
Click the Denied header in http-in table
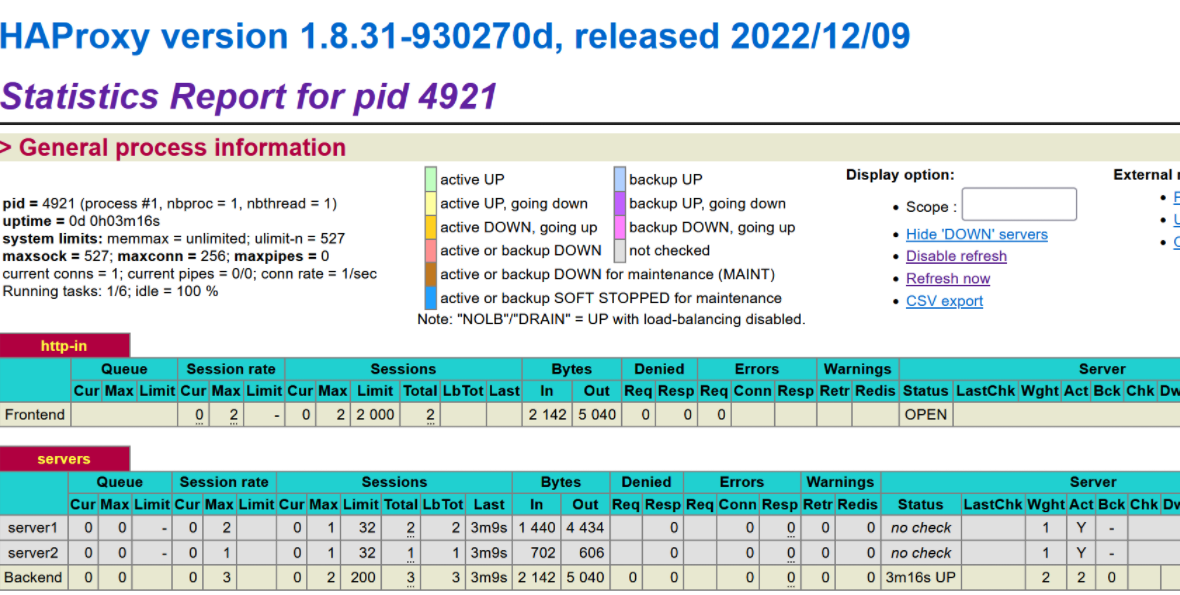[x=659, y=369]
